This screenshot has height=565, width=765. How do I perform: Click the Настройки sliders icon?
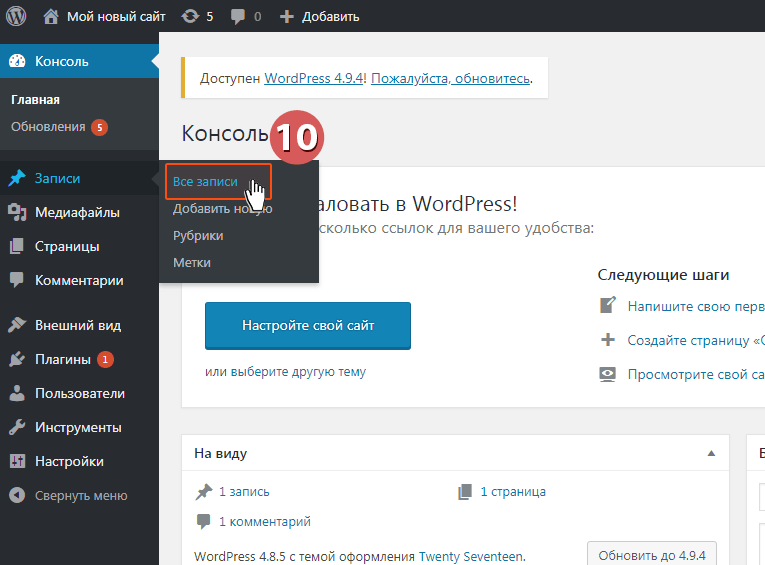click(17, 461)
